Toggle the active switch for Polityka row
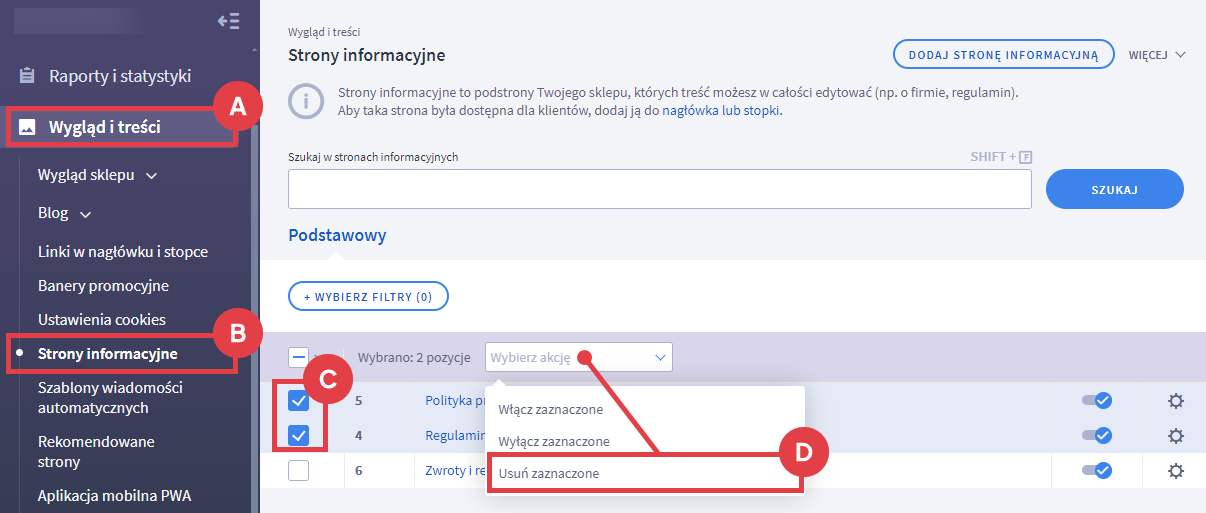The image size is (1206, 513). pos(1097,401)
